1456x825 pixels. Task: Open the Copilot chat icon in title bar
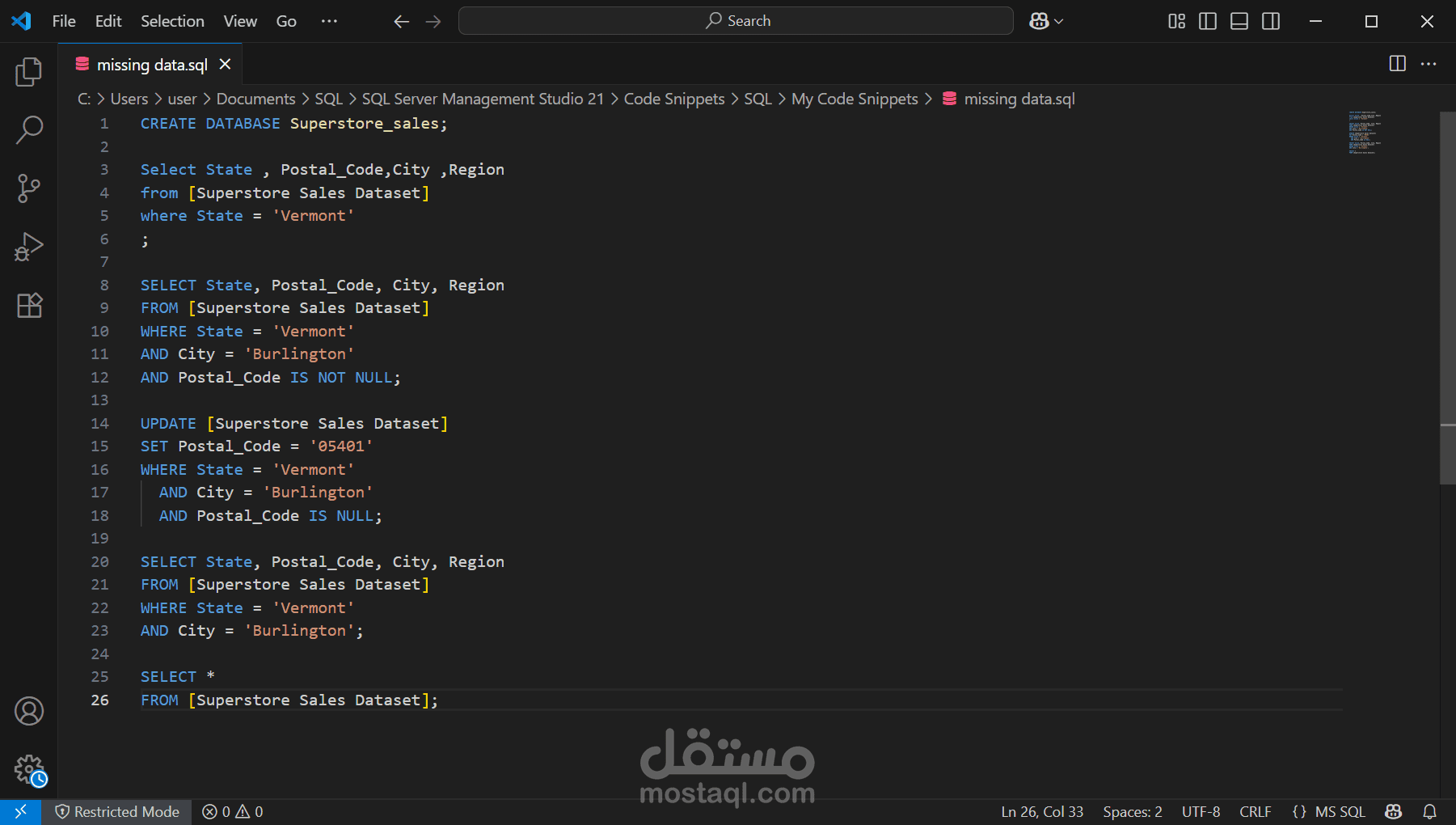[x=1039, y=21]
